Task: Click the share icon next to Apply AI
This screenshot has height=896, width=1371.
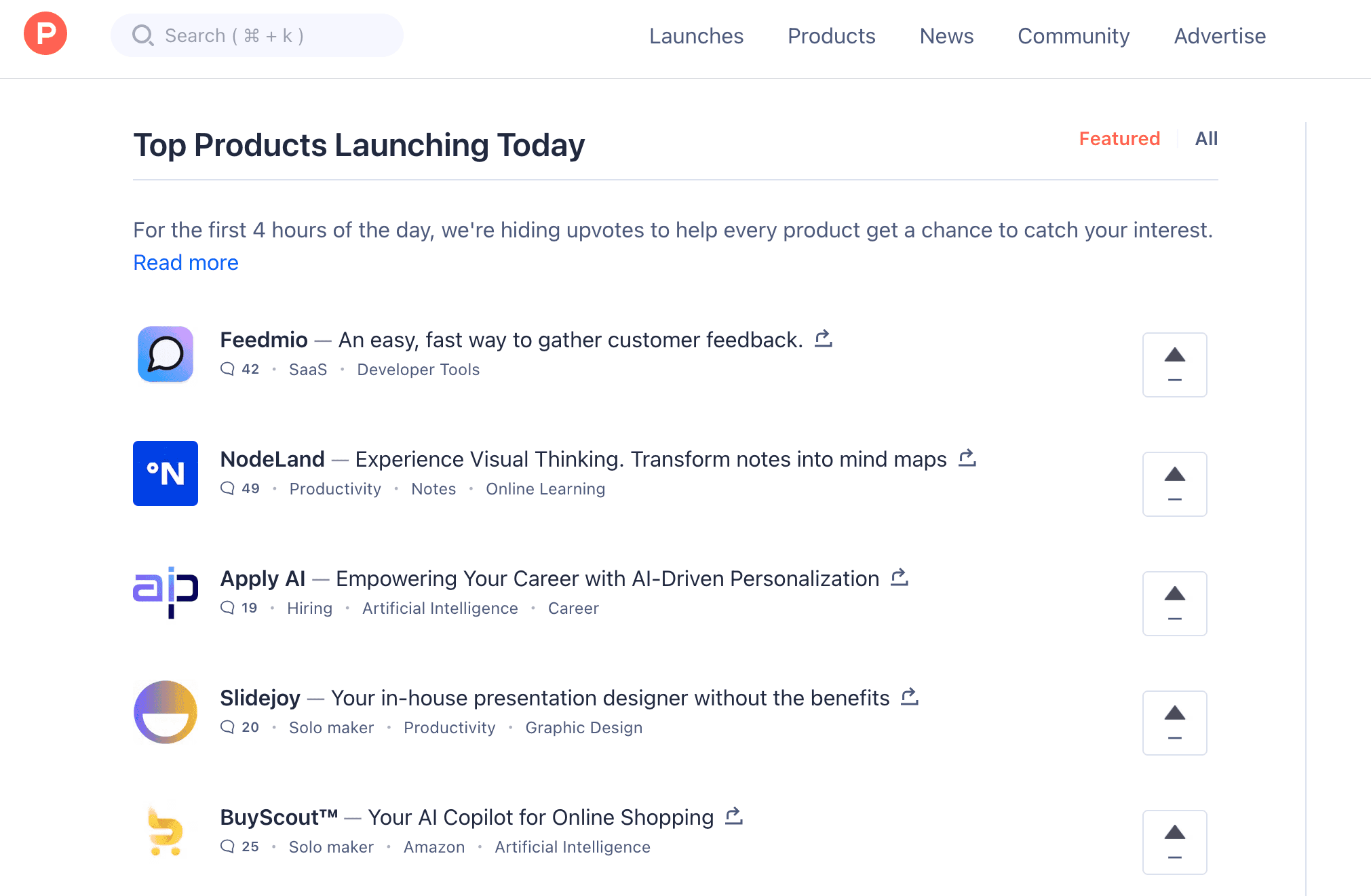Action: (900, 577)
